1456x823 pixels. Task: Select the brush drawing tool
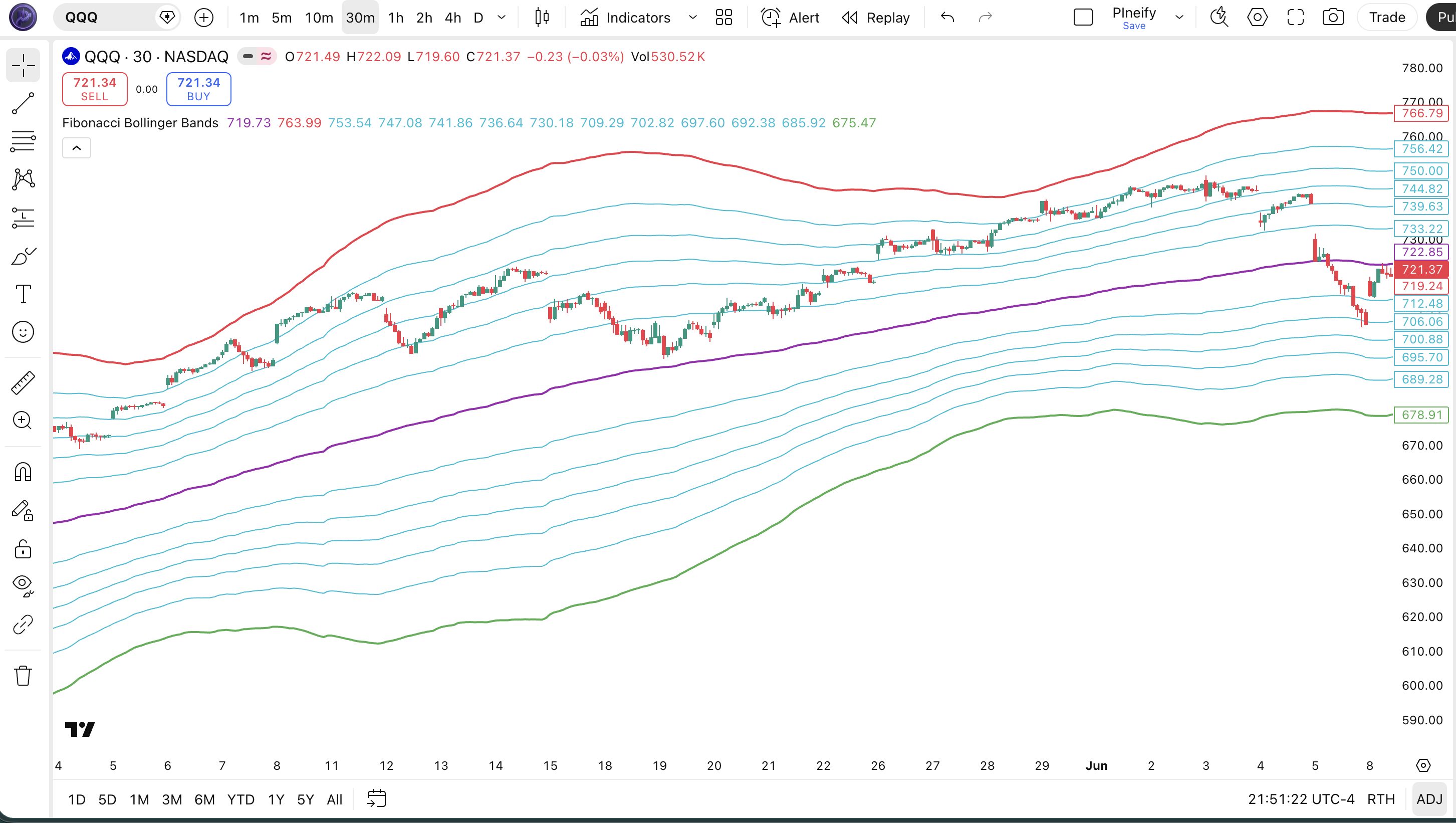(x=23, y=256)
